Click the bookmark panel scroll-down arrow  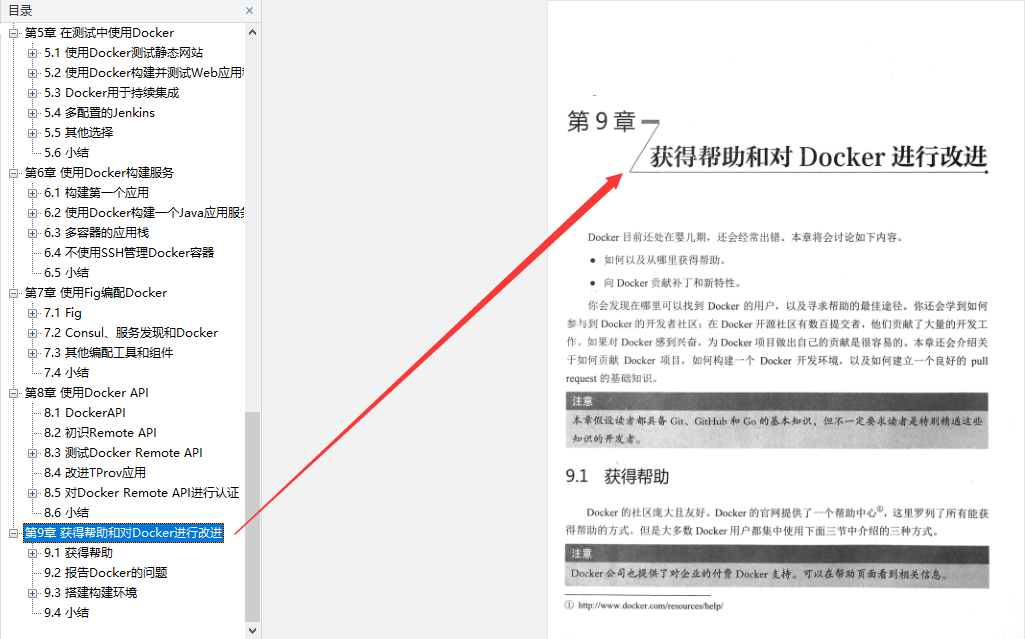[252, 631]
